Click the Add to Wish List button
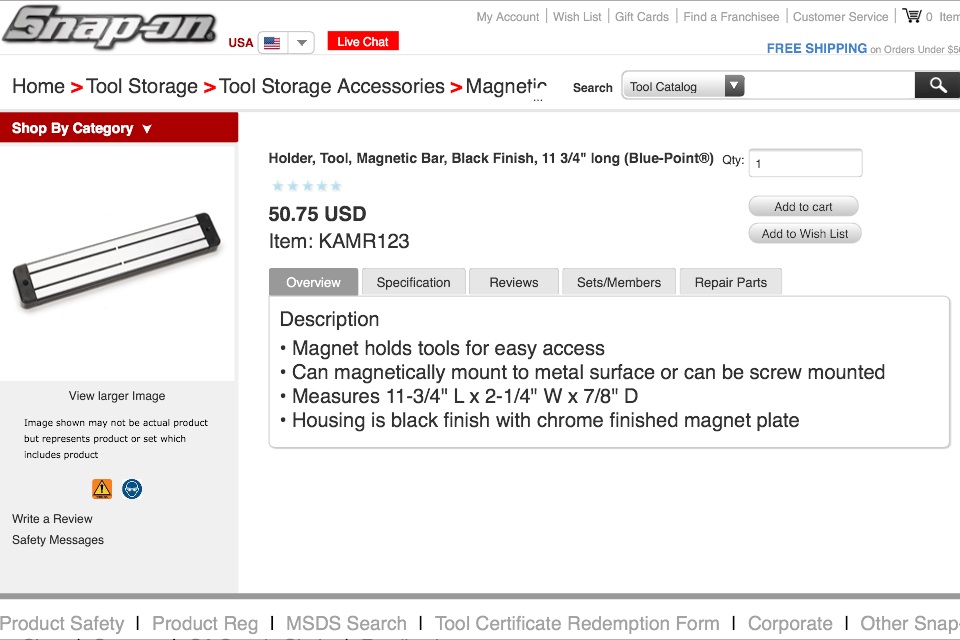 point(804,234)
